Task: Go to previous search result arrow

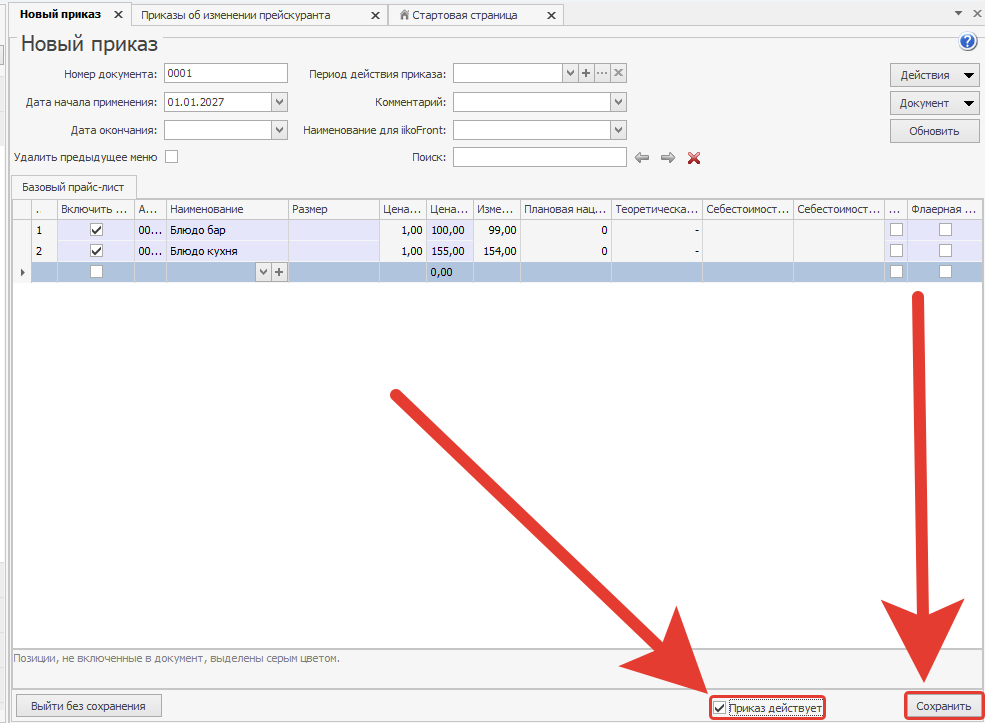Action: click(641, 158)
